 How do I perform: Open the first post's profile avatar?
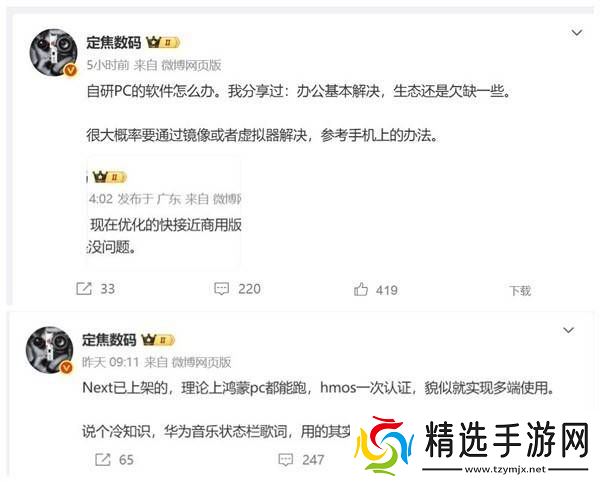coord(54,52)
